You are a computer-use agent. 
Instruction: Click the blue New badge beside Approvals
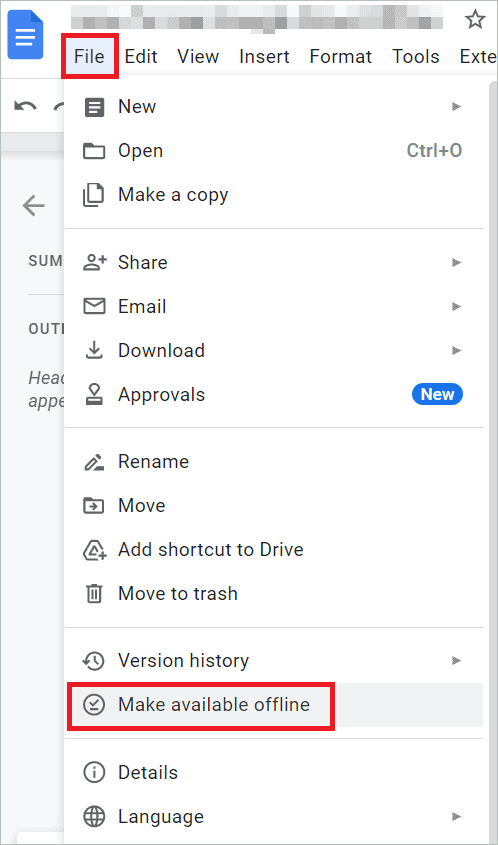[x=437, y=394]
